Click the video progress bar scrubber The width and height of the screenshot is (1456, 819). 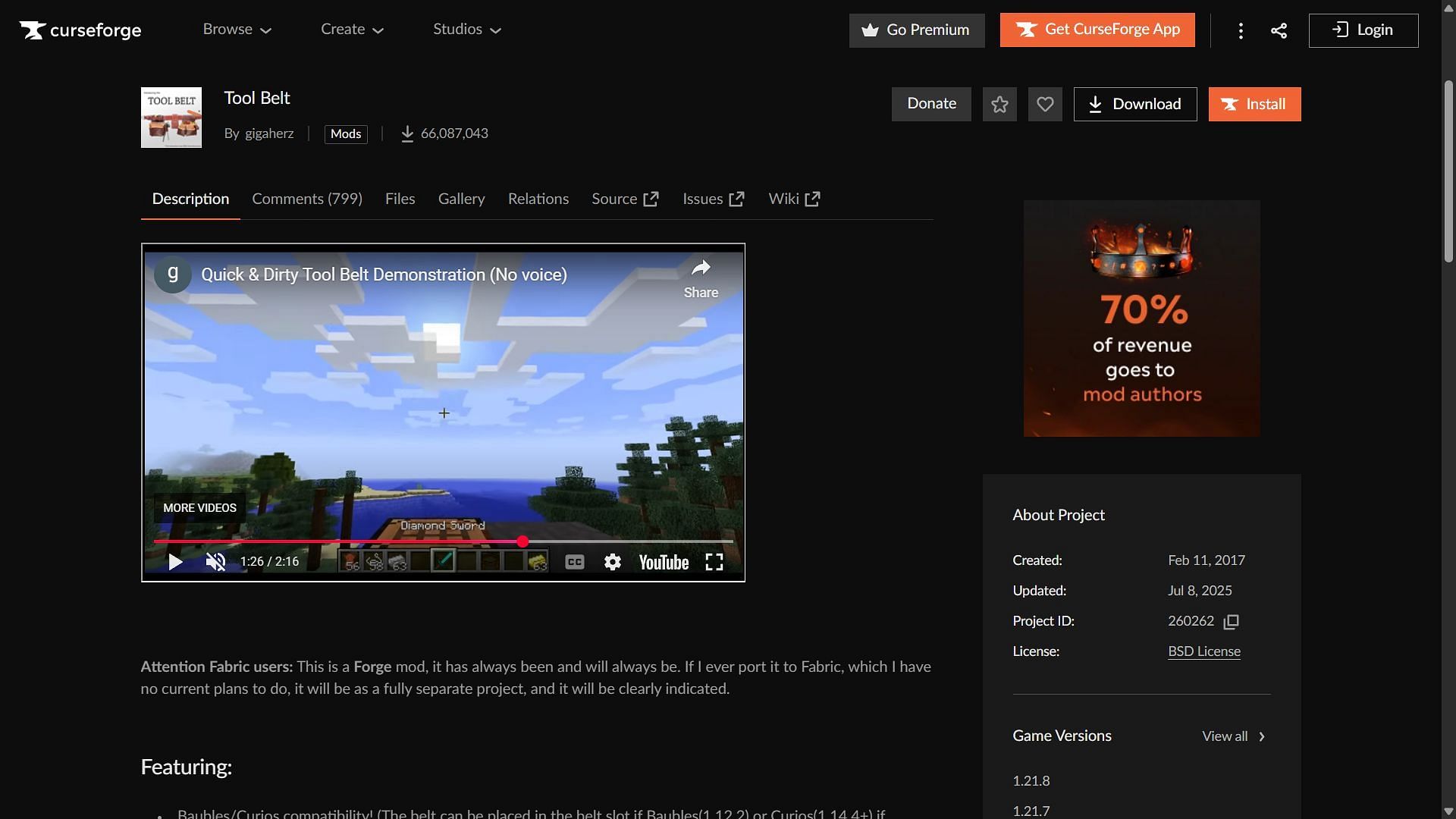(x=522, y=541)
